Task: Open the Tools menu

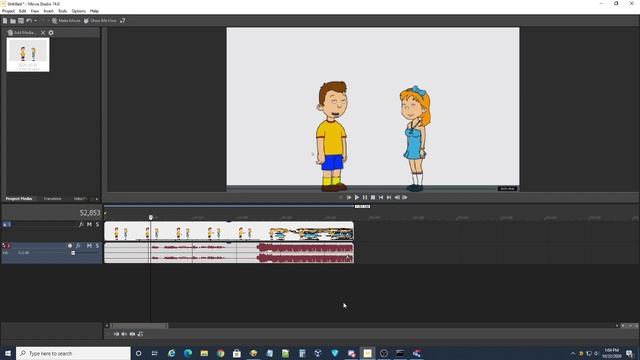Action: (62, 11)
